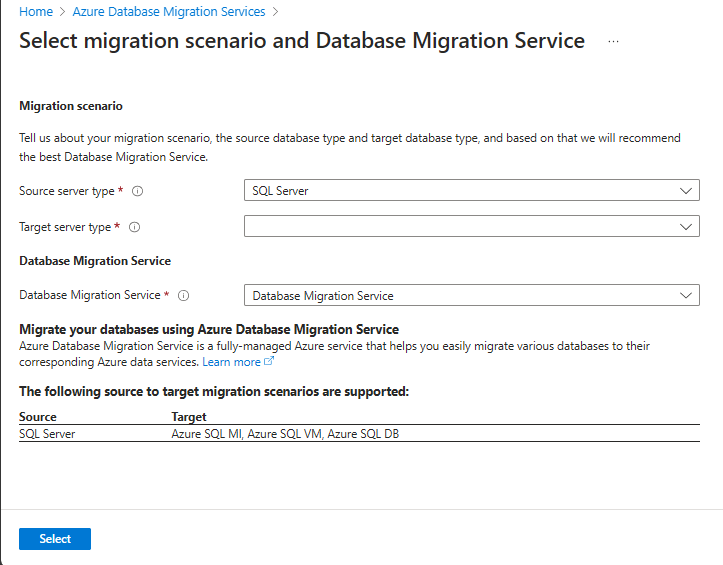Click the chevron arrow in SQL Server dropdown
The width and height of the screenshot is (723, 565).
(686, 190)
